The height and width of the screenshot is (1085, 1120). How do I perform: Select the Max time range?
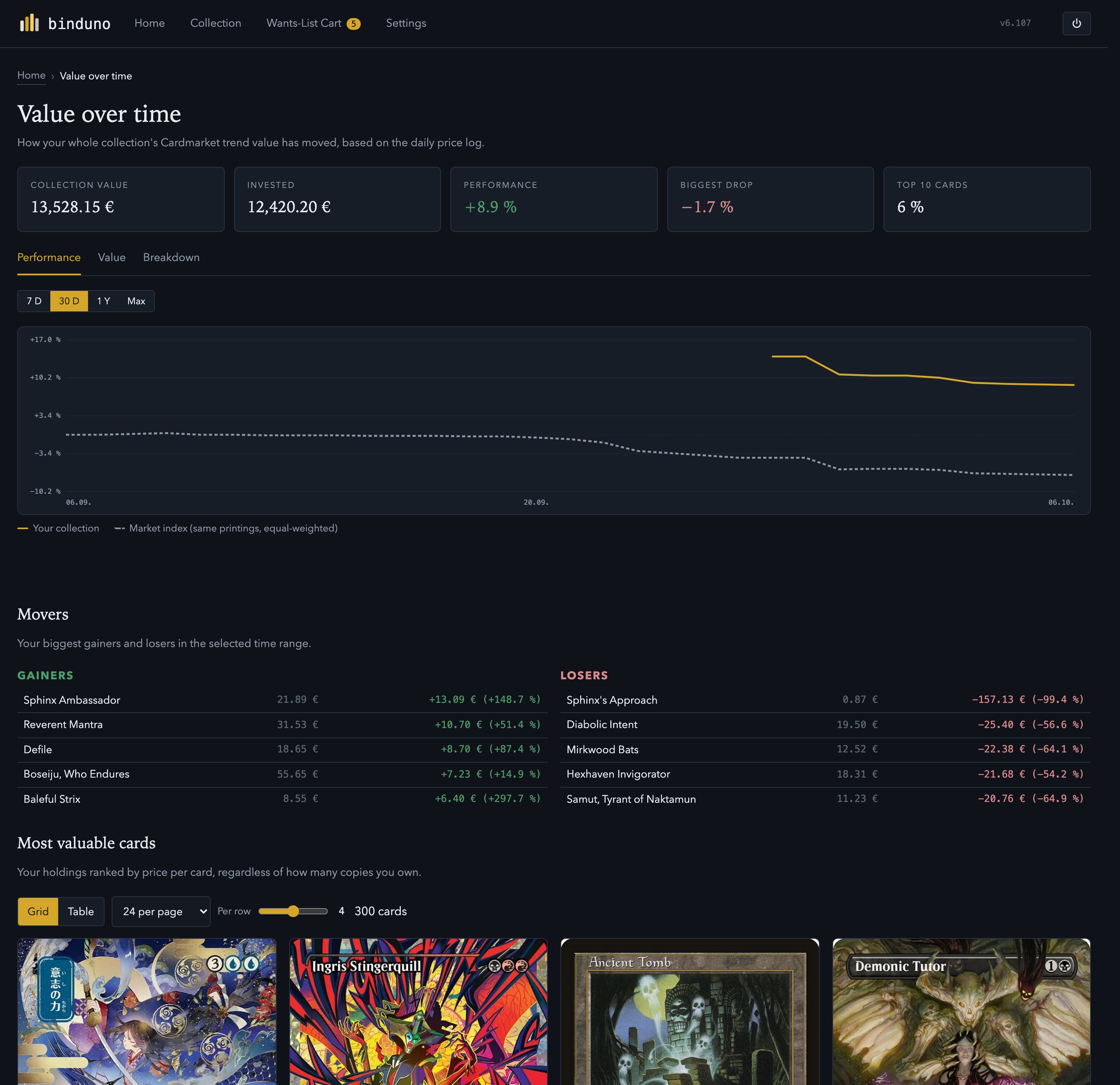pos(136,301)
